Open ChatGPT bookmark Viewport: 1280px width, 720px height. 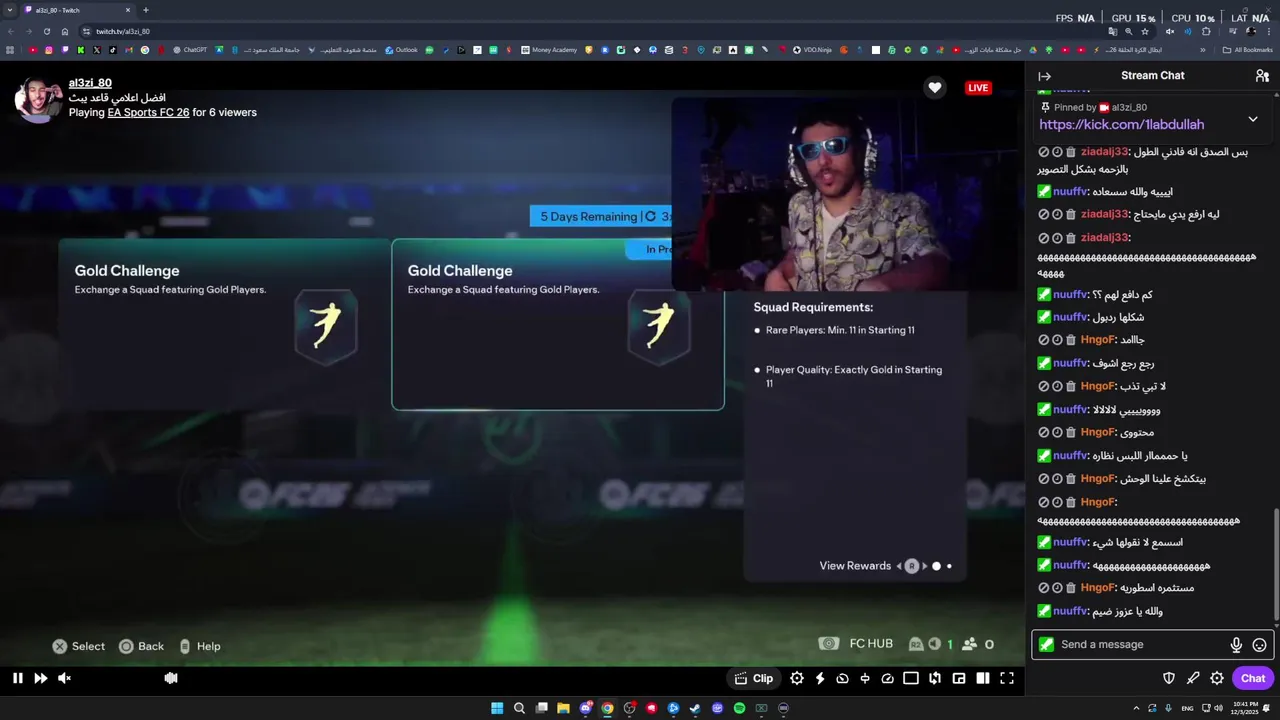point(190,50)
